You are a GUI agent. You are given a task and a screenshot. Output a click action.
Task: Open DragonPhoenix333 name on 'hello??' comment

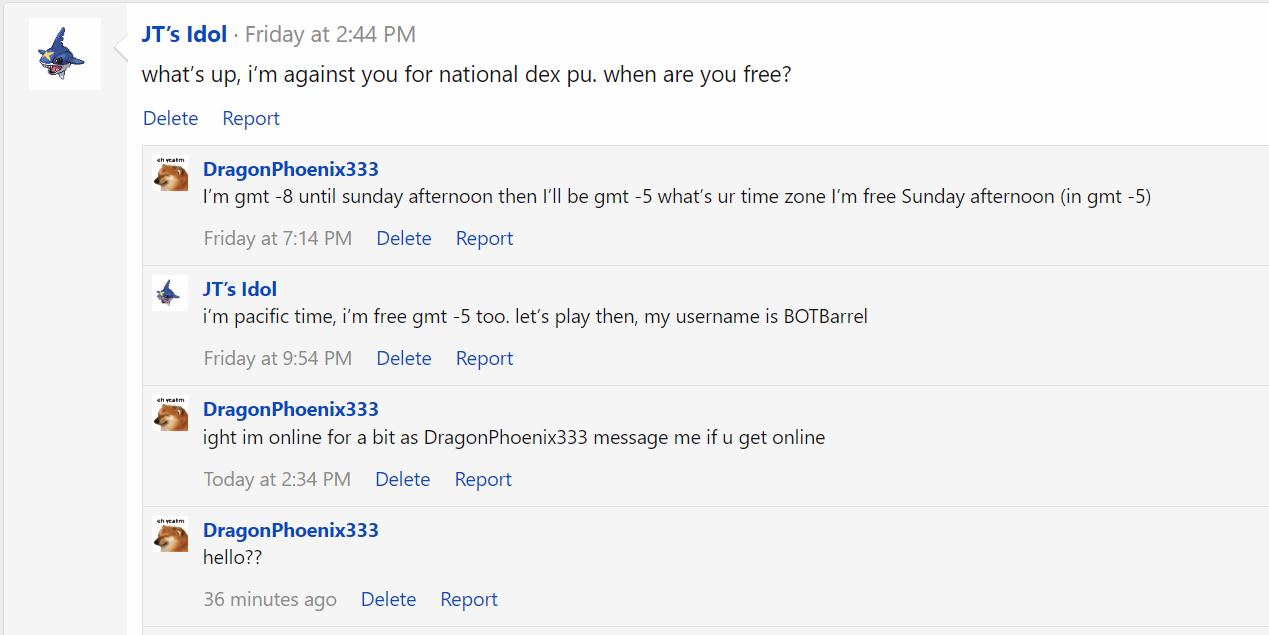pos(291,530)
